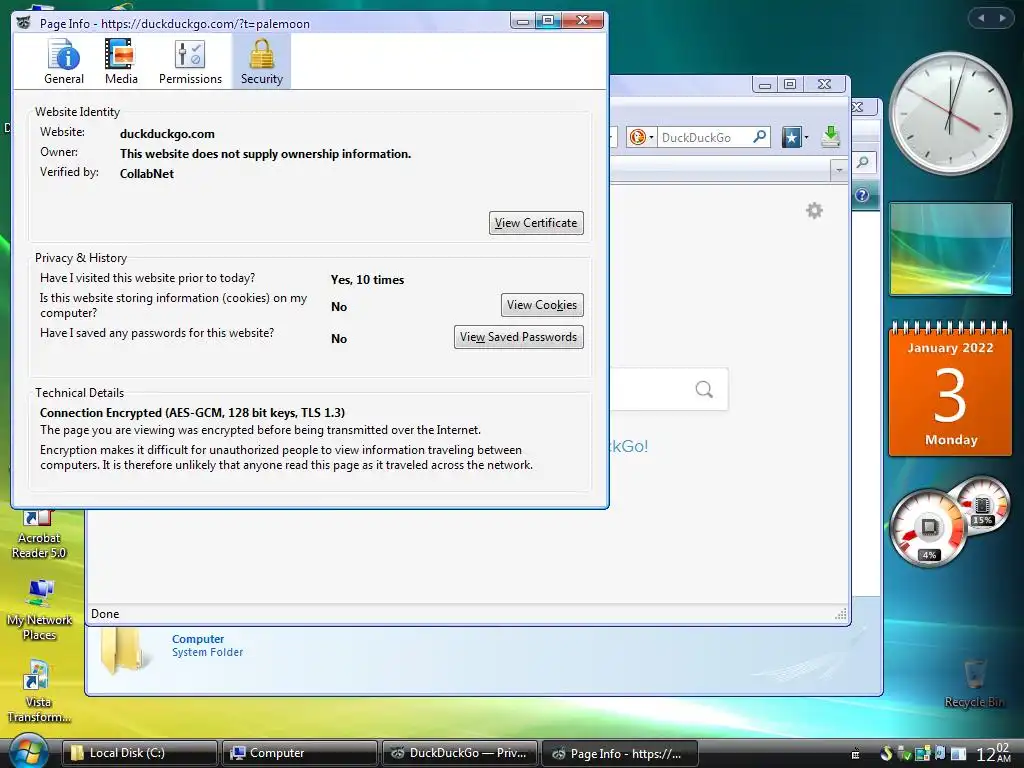Click the Windows Start orb
The image size is (1024, 768).
click(28, 752)
